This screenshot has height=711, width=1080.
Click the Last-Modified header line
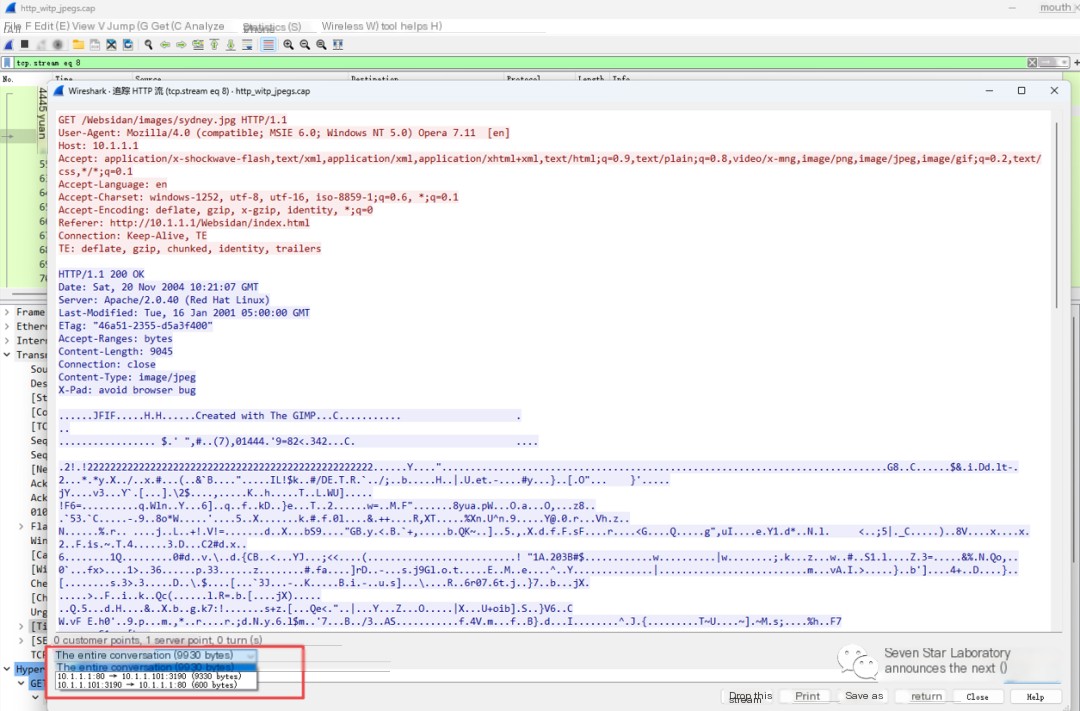coord(184,313)
